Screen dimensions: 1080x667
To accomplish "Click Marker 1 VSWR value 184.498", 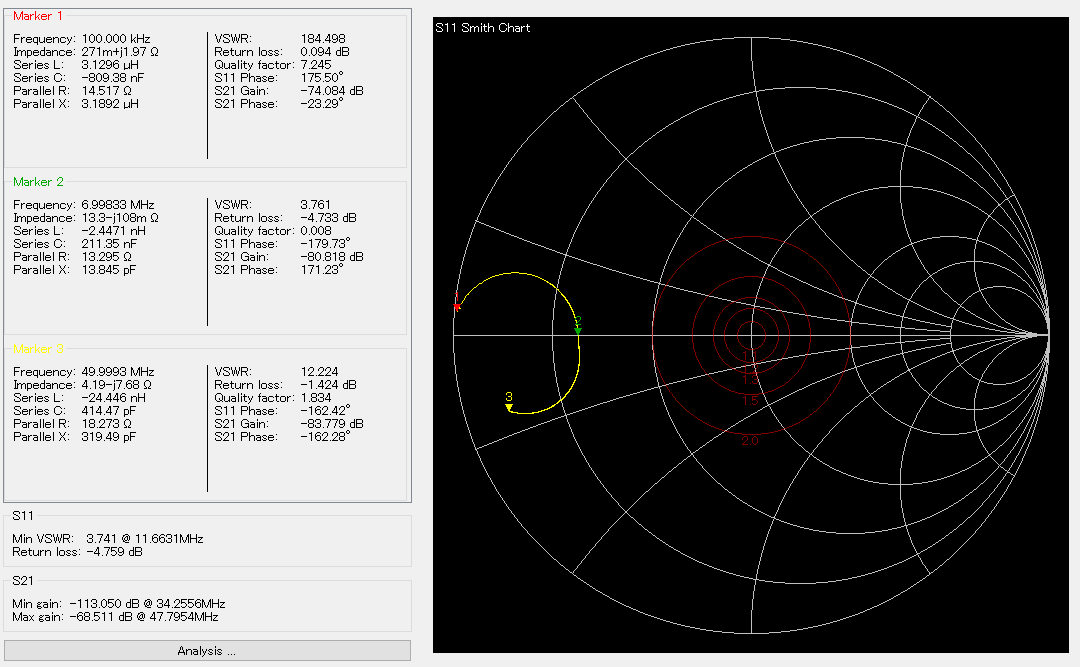I will pyautogui.click(x=323, y=39).
